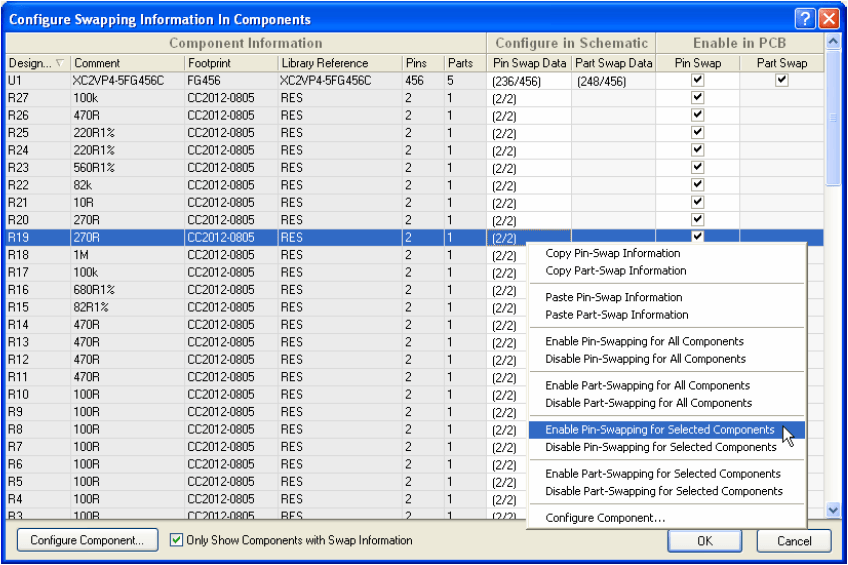848x565 pixels.
Task: Click the Pin Swap Data column header
Action: (529, 63)
